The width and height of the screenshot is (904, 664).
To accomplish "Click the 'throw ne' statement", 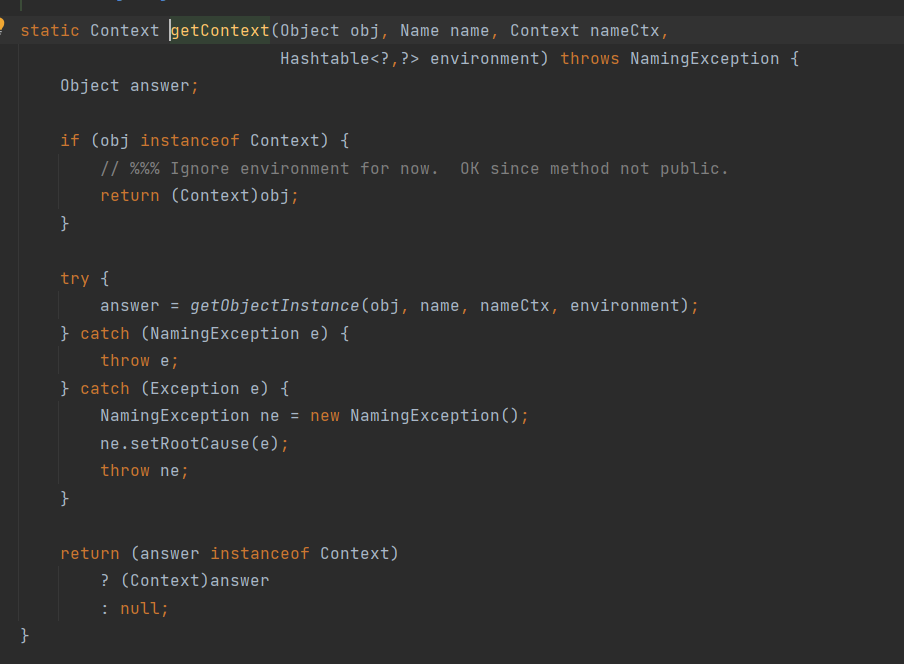I will pyautogui.click(x=144, y=470).
